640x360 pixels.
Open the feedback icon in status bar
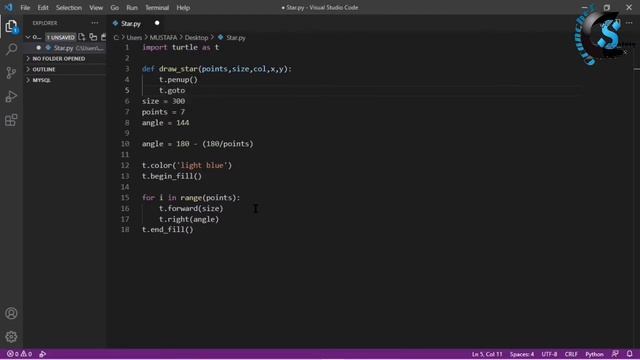pyautogui.click(x=616, y=354)
